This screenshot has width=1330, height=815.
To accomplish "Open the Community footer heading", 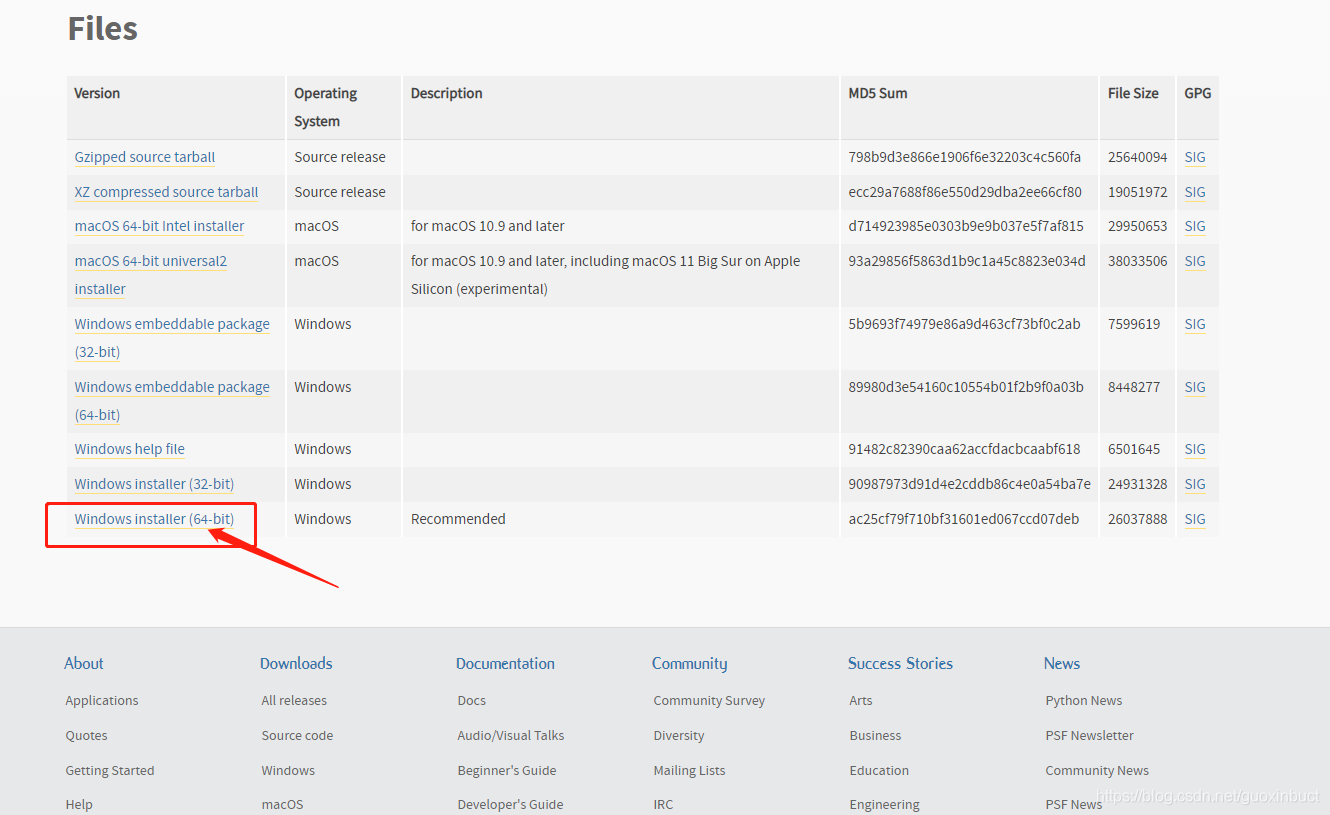I will click(x=690, y=663).
